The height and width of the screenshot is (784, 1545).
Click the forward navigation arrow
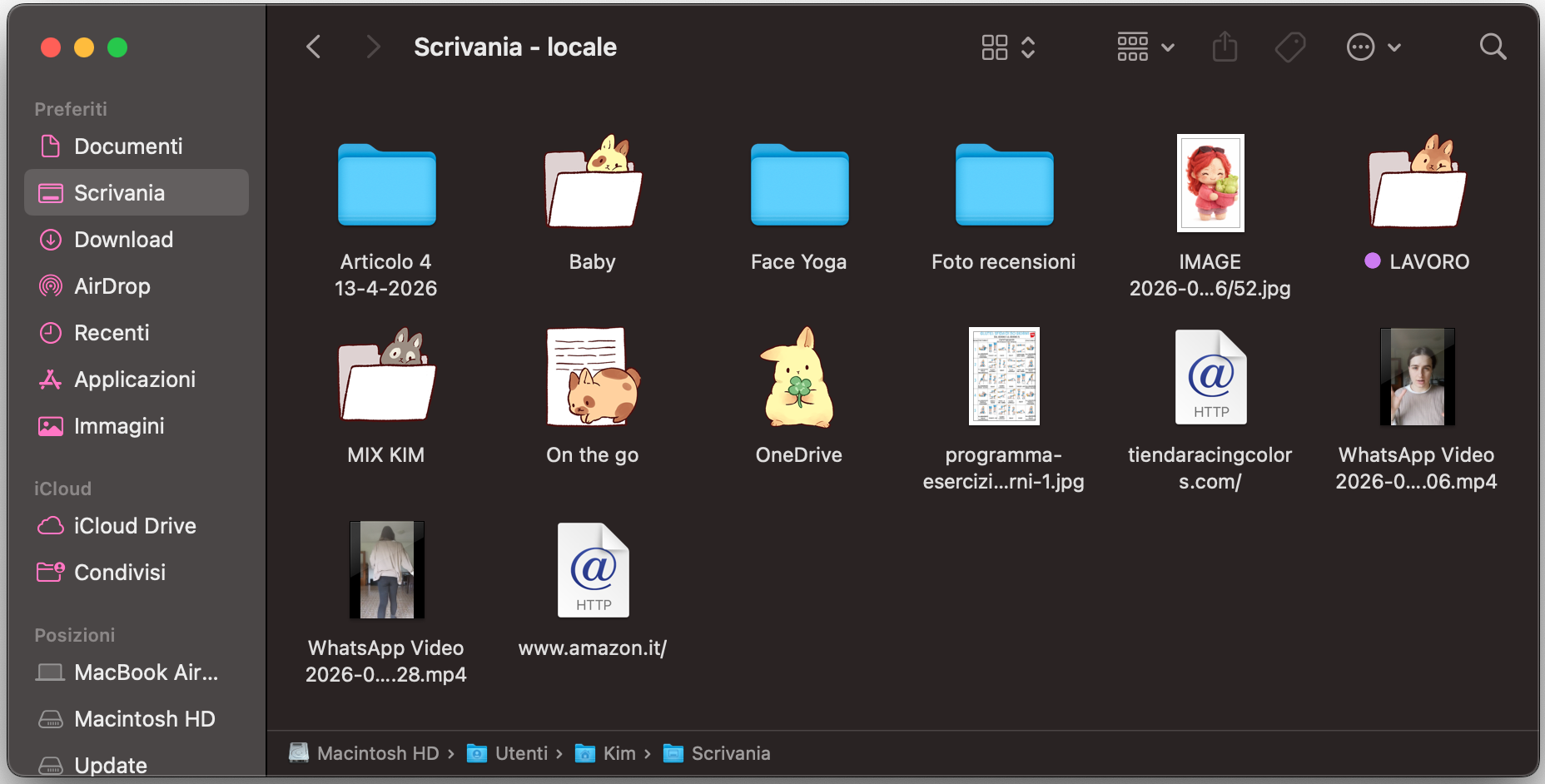click(371, 47)
